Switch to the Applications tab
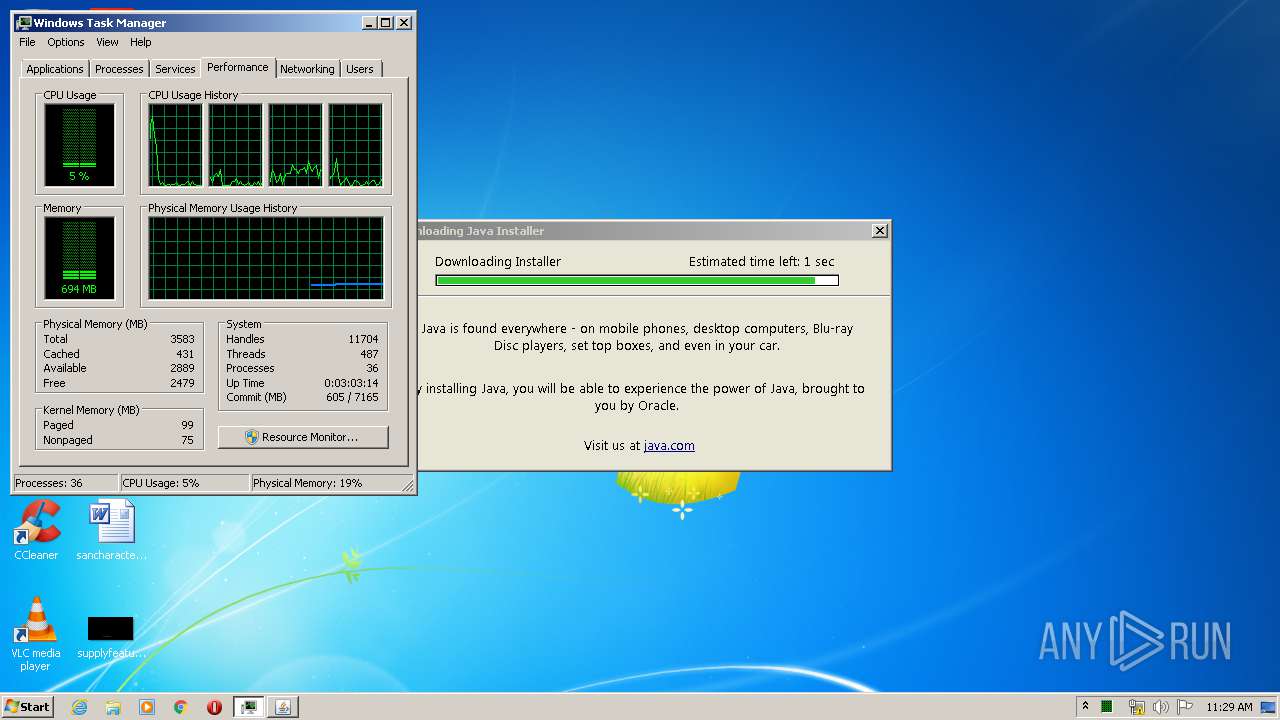The image size is (1280, 720). pos(55,69)
